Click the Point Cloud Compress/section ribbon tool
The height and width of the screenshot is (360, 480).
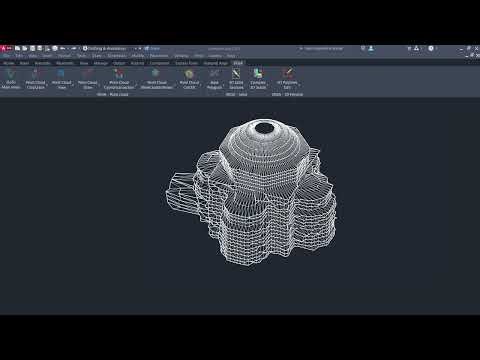click(x=119, y=79)
